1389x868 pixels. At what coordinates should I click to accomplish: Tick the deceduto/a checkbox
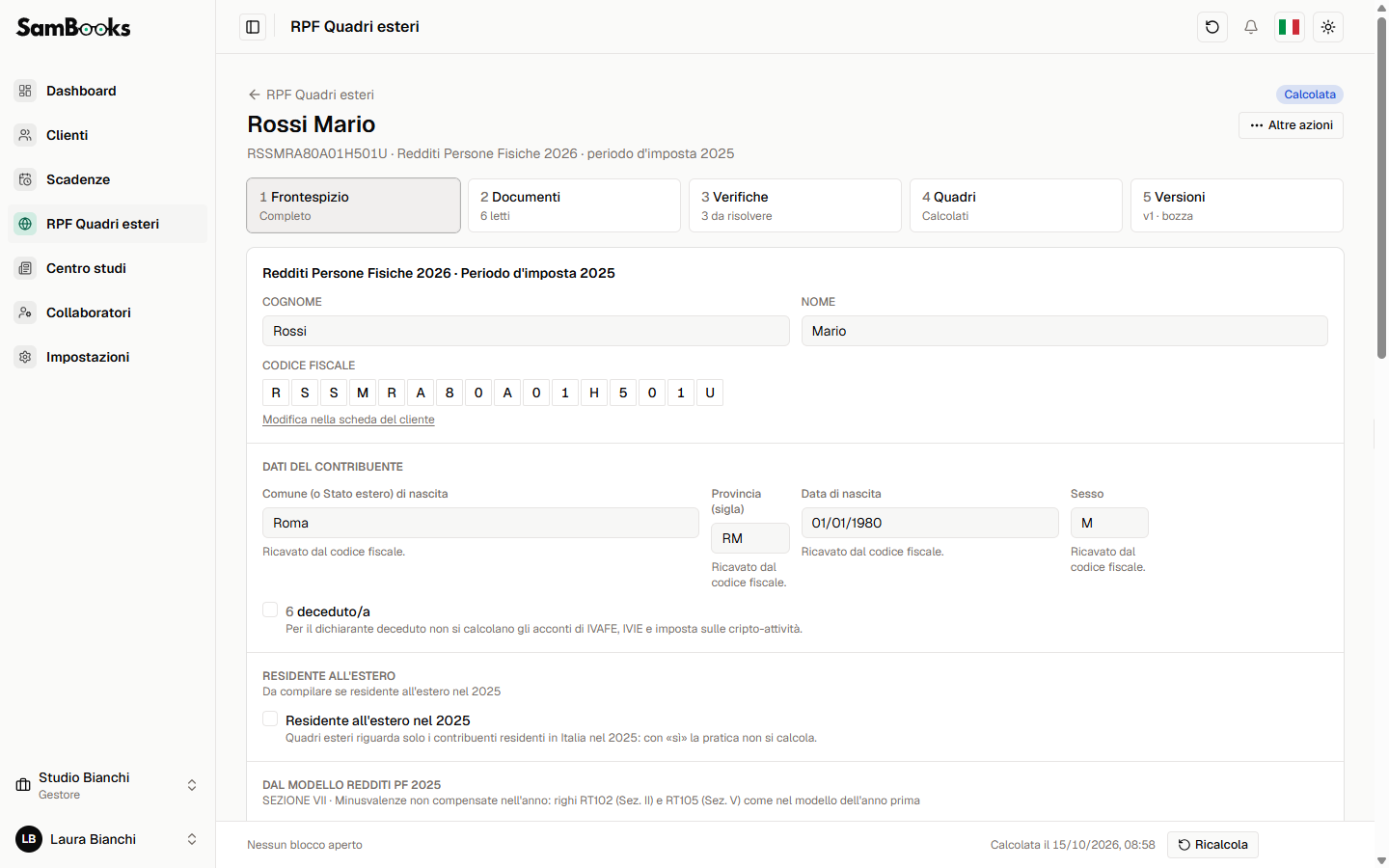point(270,610)
